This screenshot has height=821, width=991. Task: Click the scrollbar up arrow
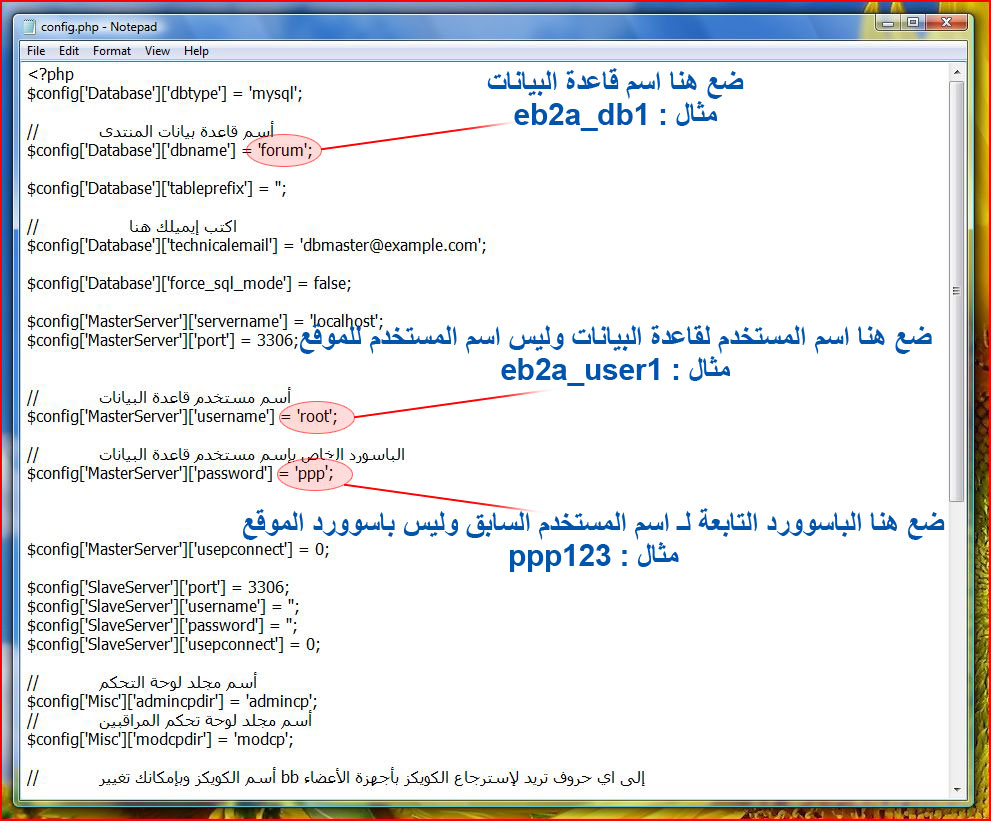[x=957, y=71]
